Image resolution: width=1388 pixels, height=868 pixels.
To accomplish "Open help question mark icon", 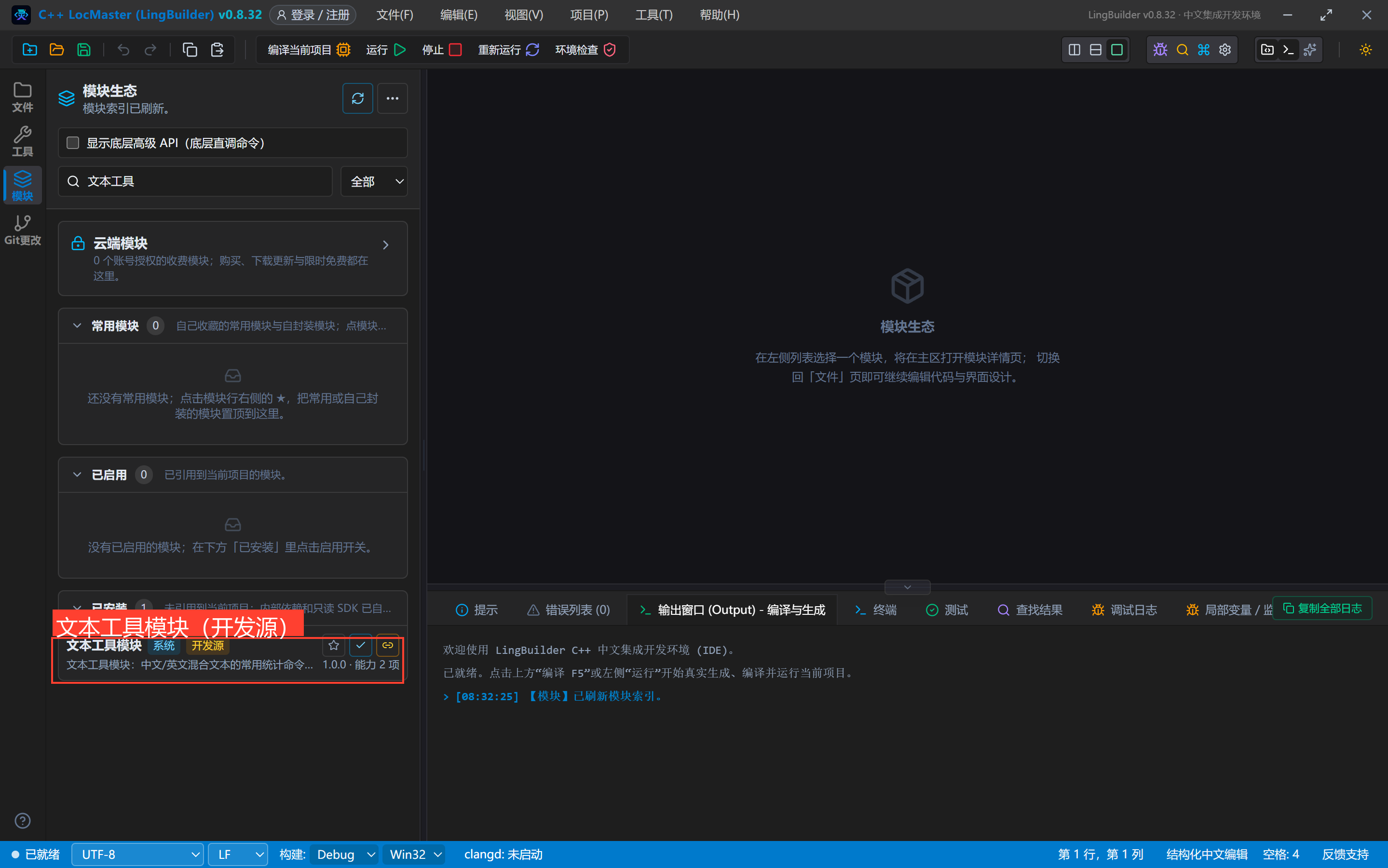I will pyautogui.click(x=22, y=821).
